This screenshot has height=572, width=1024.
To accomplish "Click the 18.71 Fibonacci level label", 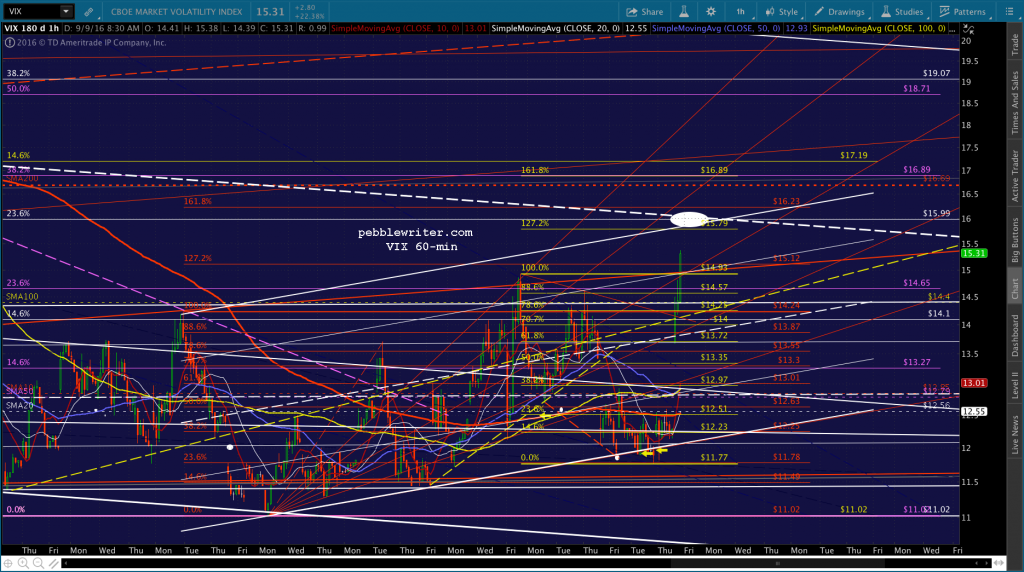I will pyautogui.click(x=917, y=88).
